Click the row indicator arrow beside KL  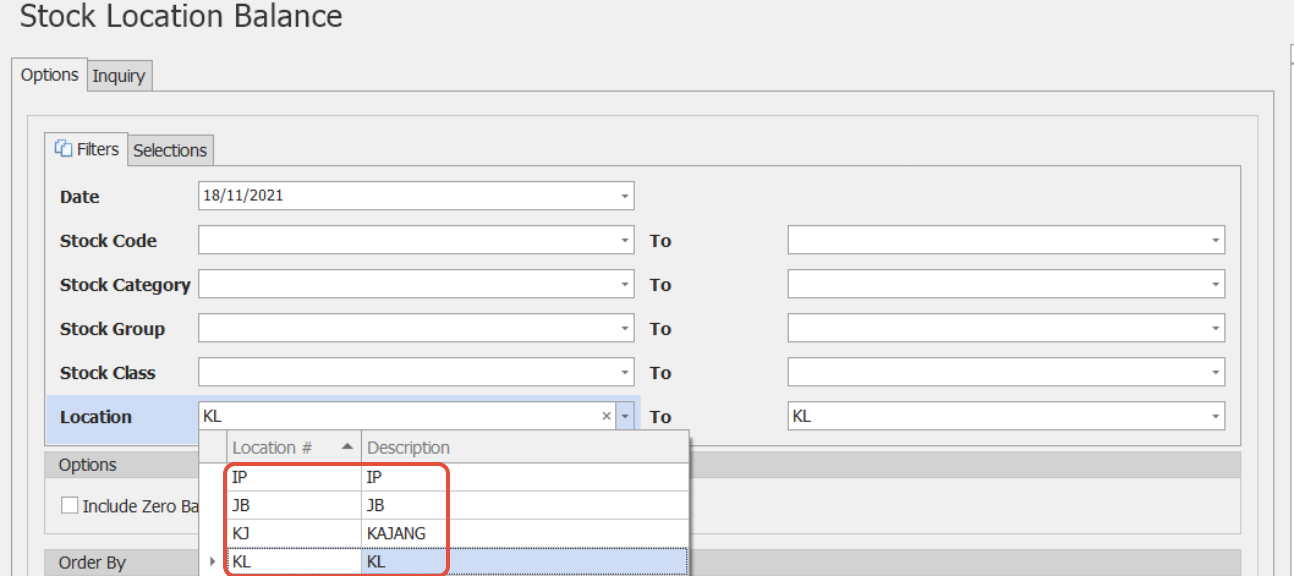[x=212, y=562]
